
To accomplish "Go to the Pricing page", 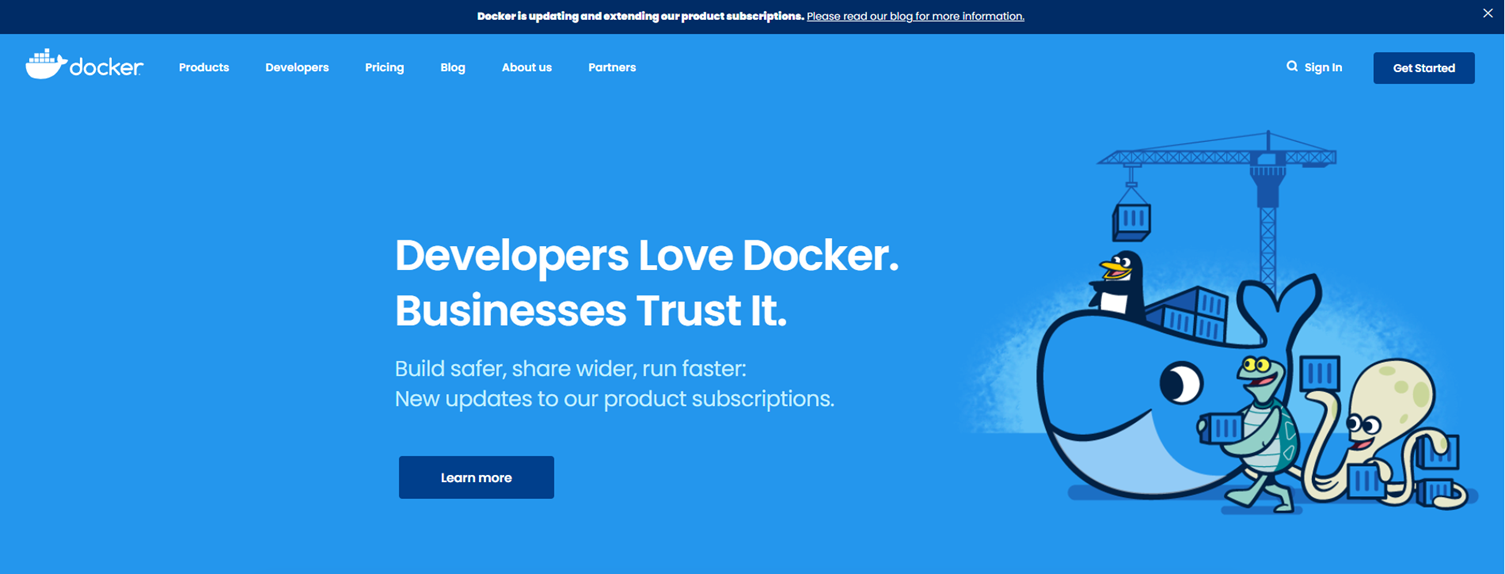I will click(384, 68).
